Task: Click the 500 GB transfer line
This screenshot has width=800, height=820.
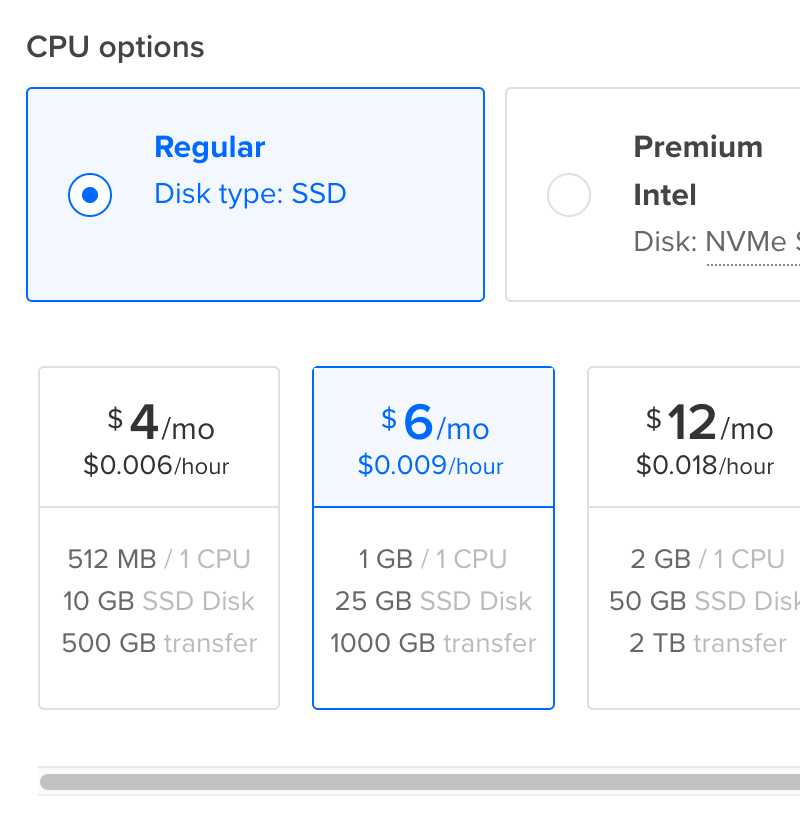Action: (159, 643)
